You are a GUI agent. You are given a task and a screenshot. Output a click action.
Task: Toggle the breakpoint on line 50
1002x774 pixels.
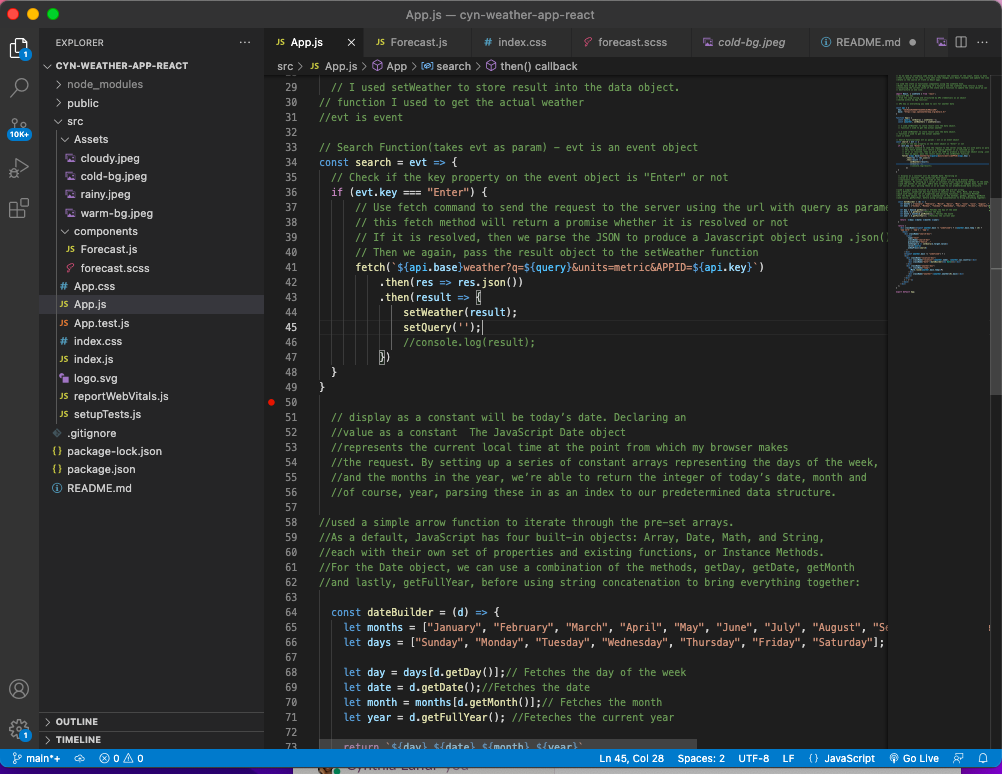point(271,402)
